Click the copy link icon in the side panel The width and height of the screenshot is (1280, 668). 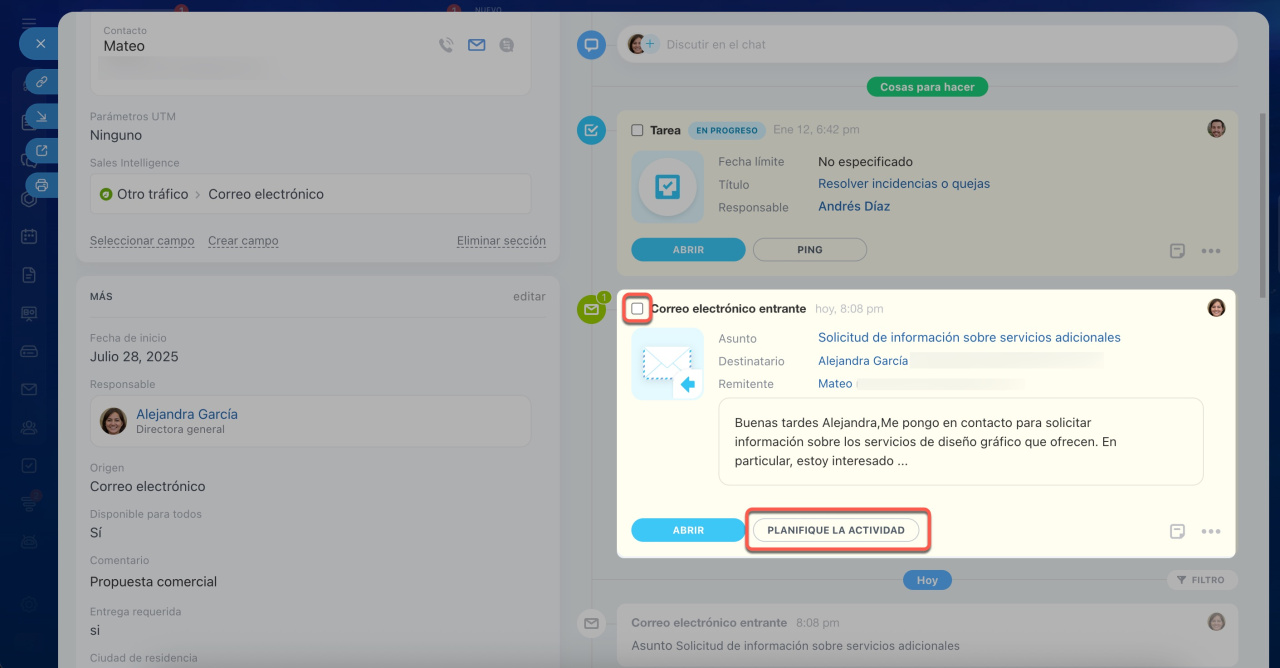click(x=42, y=82)
